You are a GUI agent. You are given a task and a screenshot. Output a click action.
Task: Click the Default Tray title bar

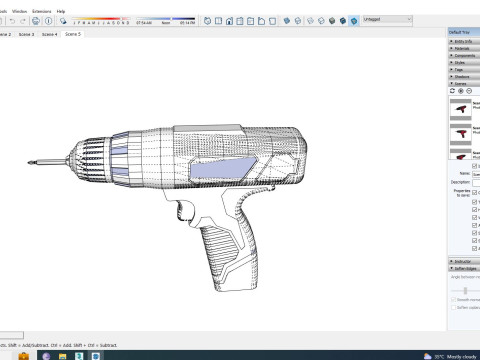[x=464, y=32]
